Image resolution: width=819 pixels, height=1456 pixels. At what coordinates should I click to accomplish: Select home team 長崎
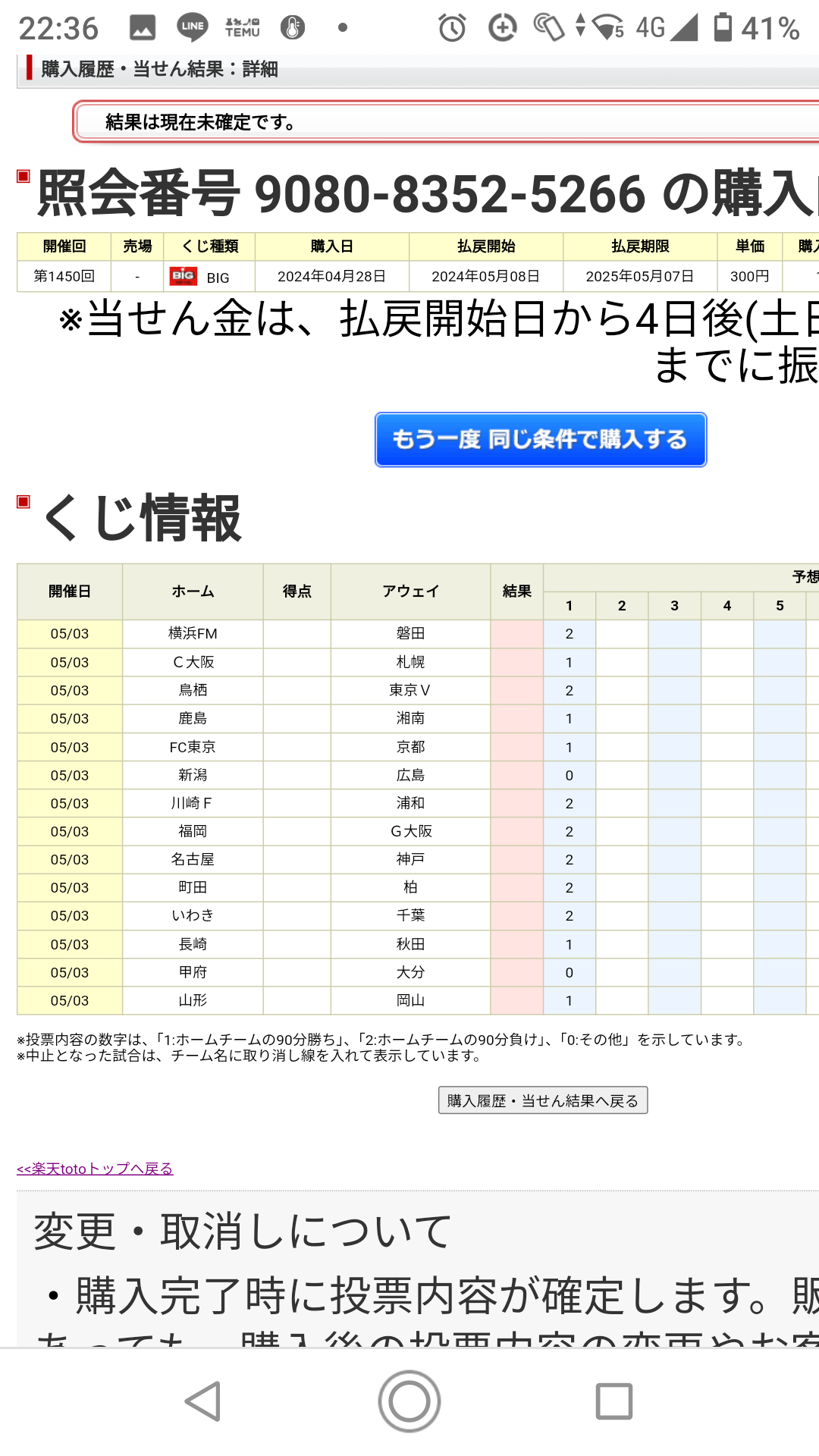(193, 944)
